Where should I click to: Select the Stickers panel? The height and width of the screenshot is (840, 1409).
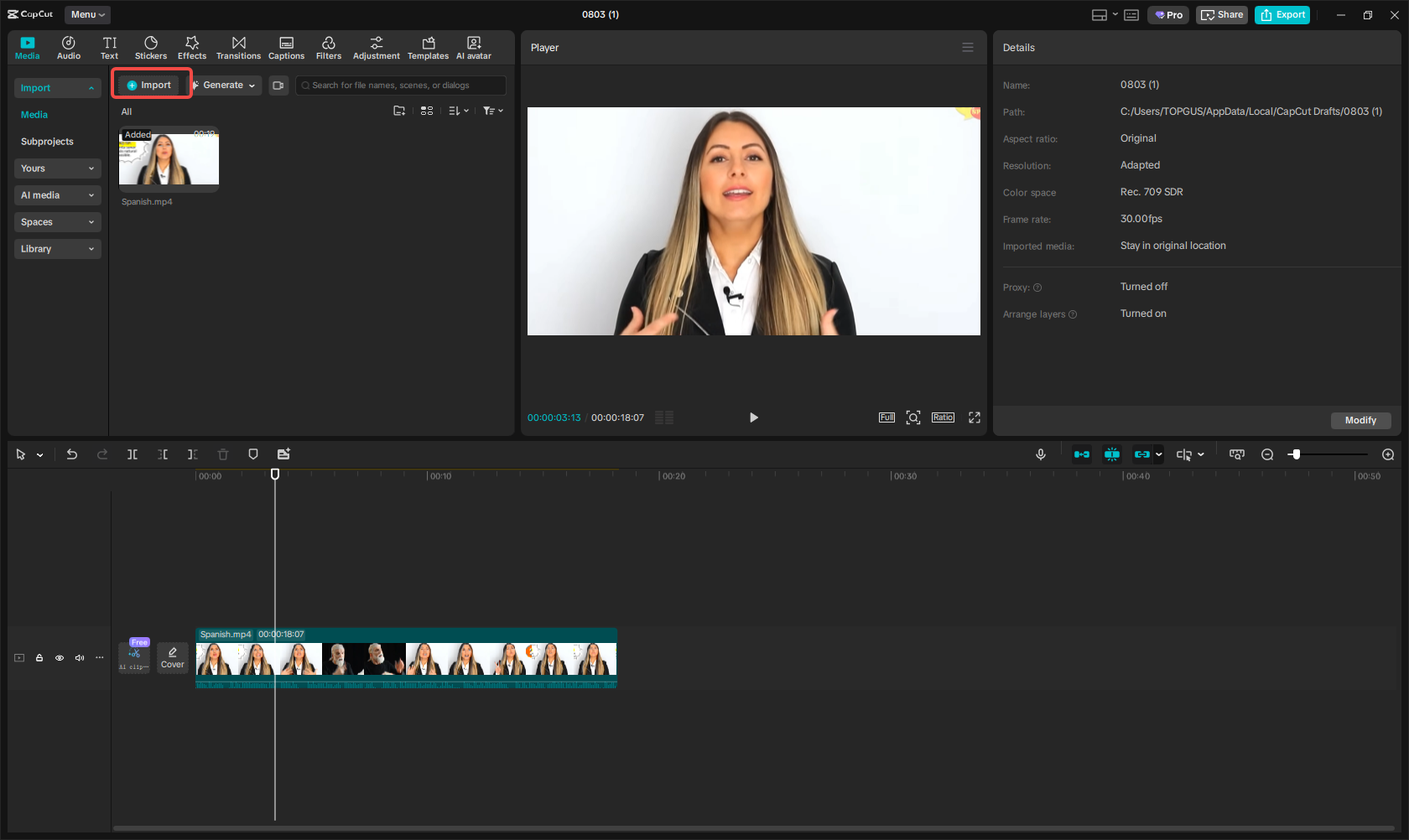pos(151,47)
